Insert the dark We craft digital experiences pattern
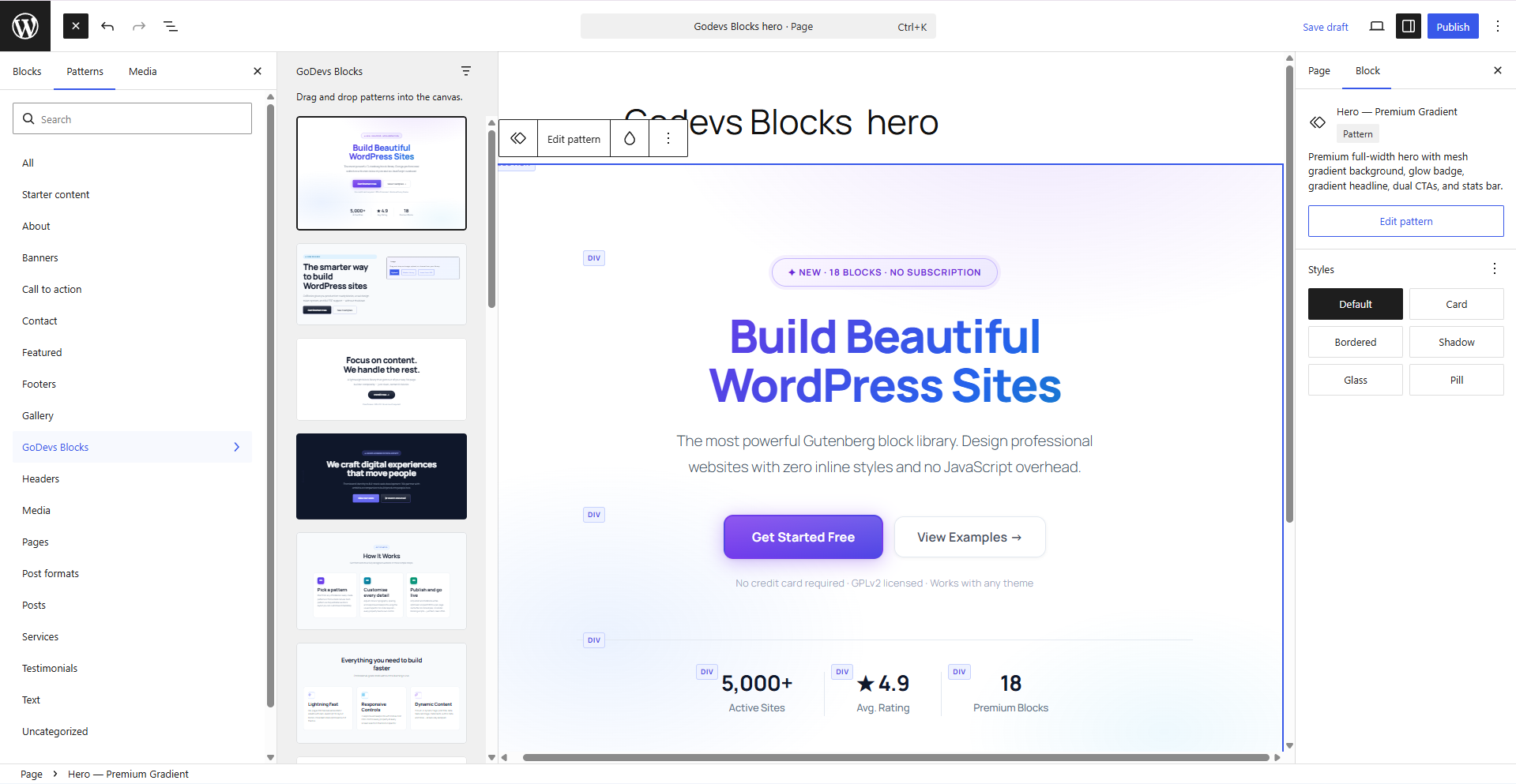Image resolution: width=1516 pixels, height=784 pixels. pos(382,476)
